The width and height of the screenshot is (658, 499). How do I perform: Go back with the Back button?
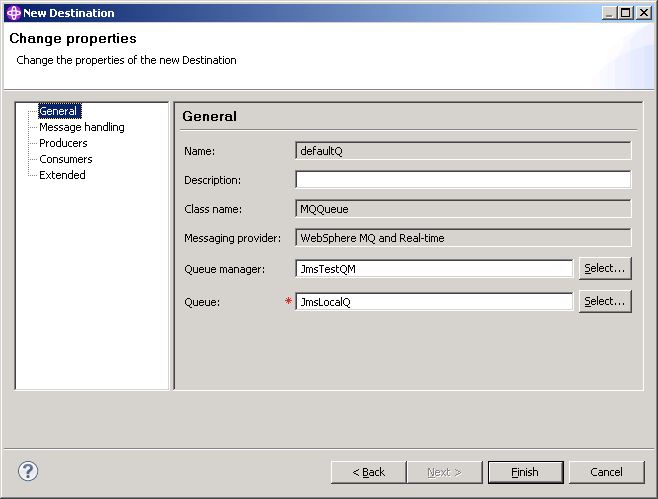[368, 472]
